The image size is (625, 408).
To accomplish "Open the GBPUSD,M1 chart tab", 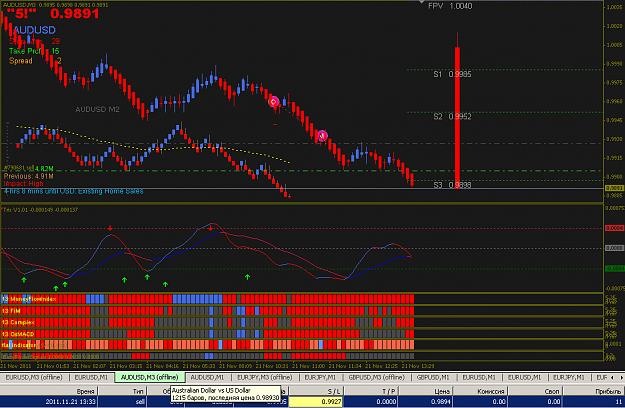I will [x=433, y=377].
